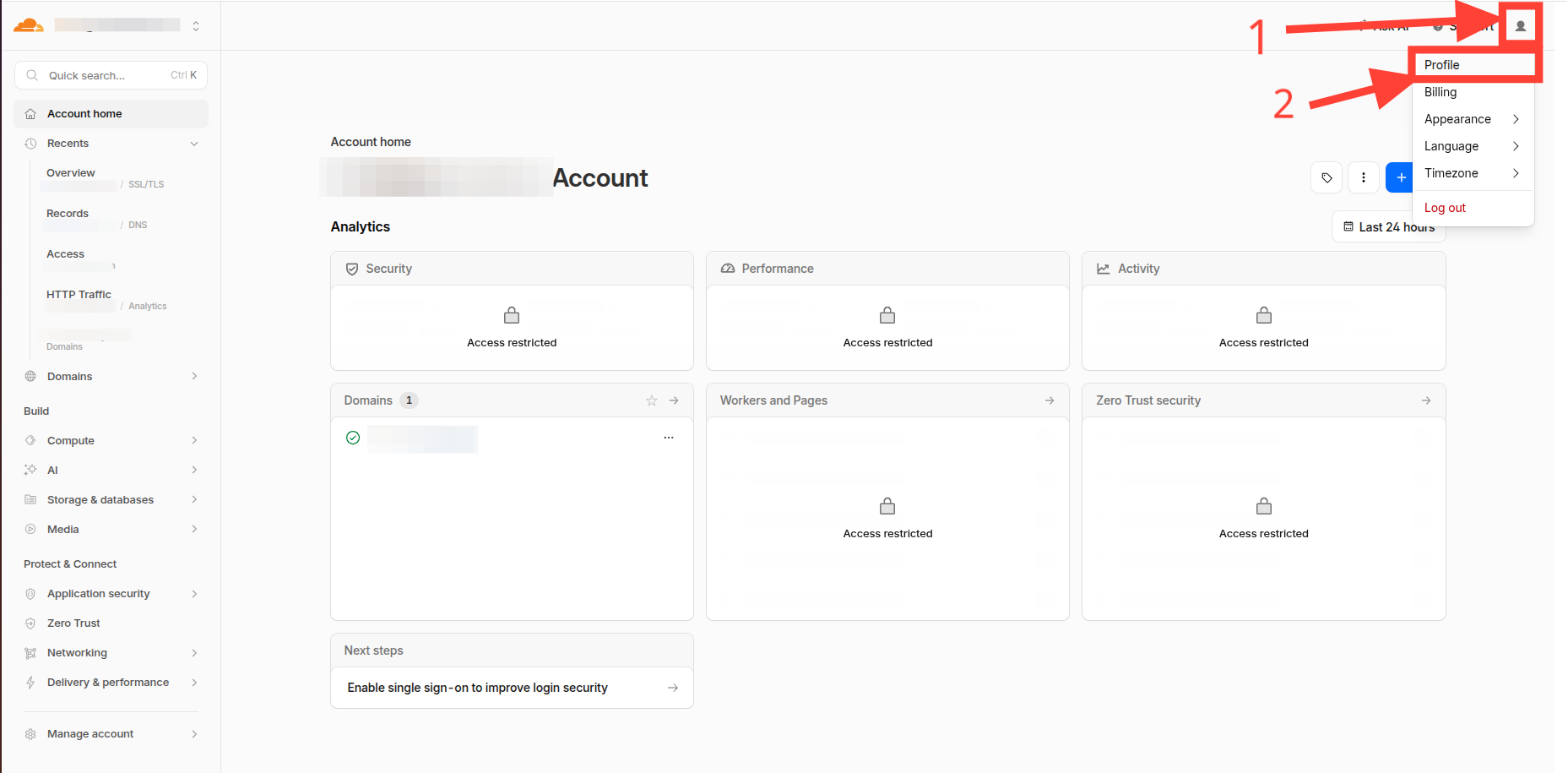Click the Delivery & performance lightning icon
Image resolution: width=1568 pixels, height=773 pixels.
coord(30,683)
